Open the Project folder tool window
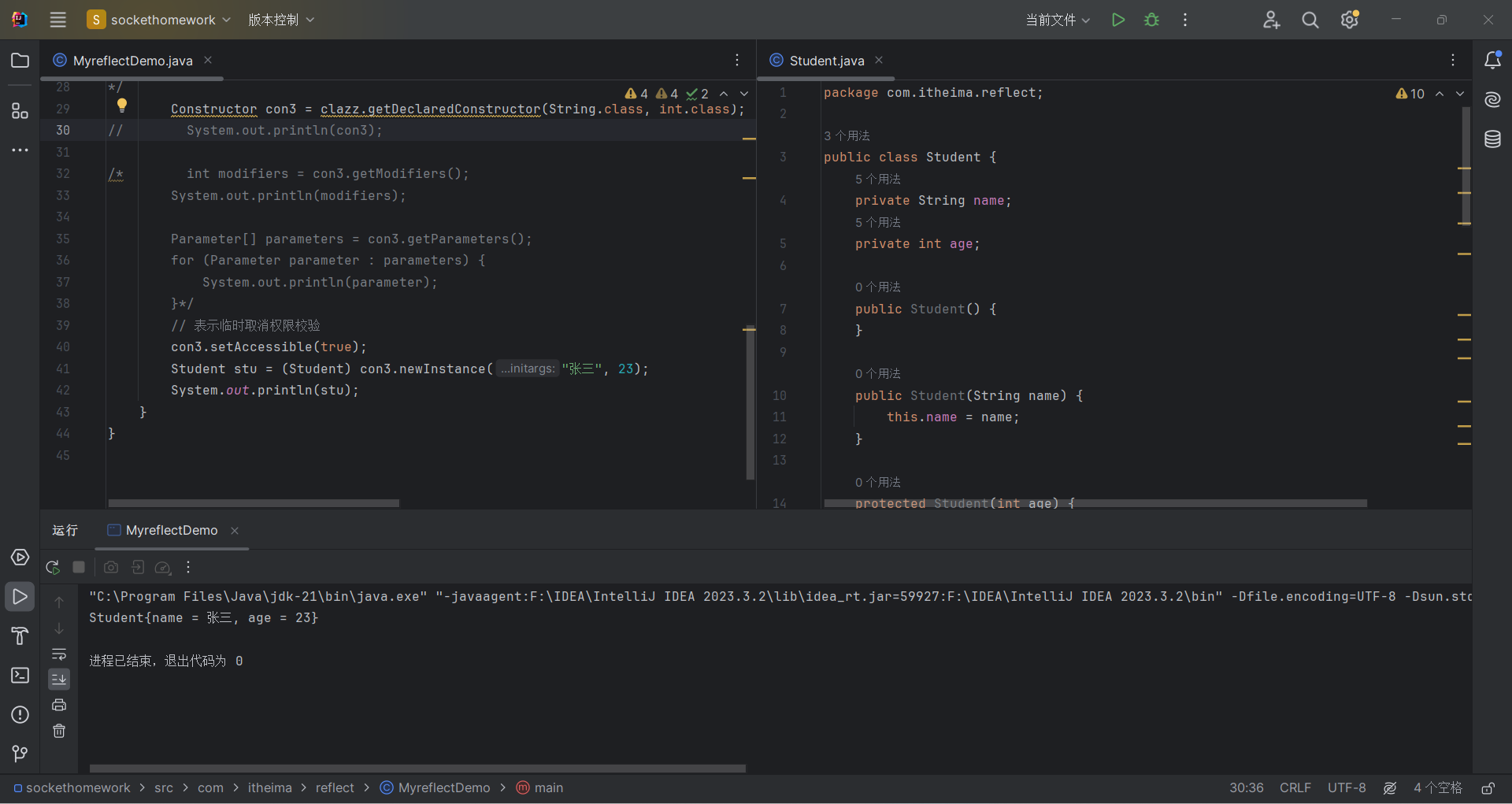 tap(20, 61)
